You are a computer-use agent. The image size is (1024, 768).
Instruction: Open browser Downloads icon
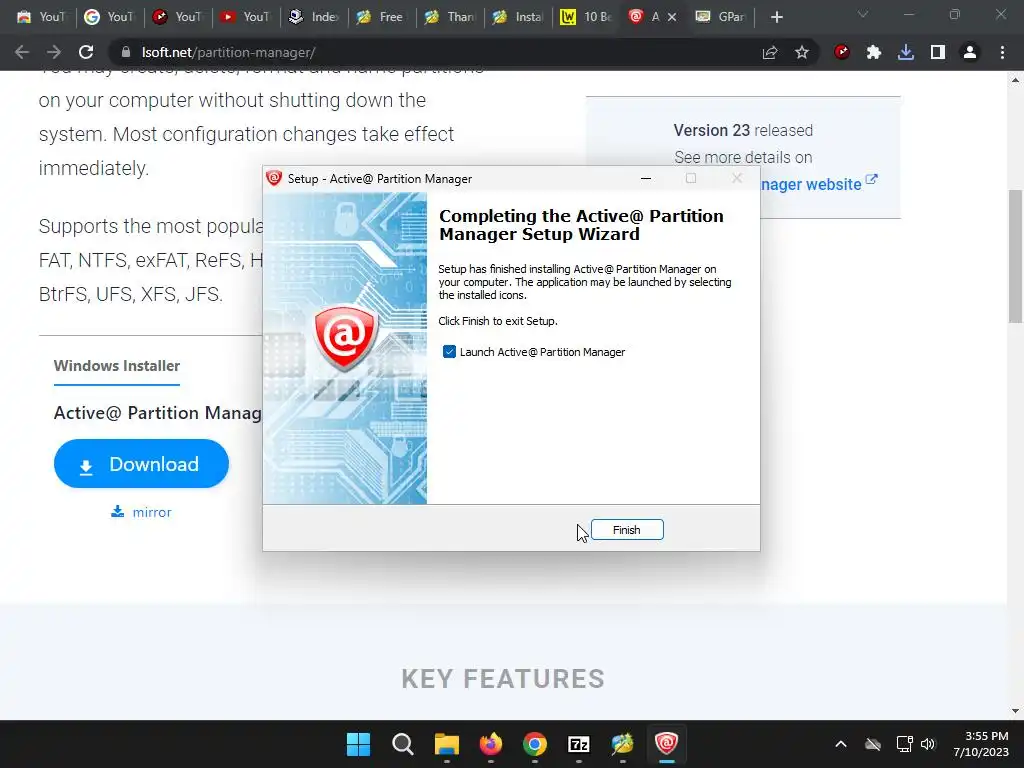tap(906, 52)
